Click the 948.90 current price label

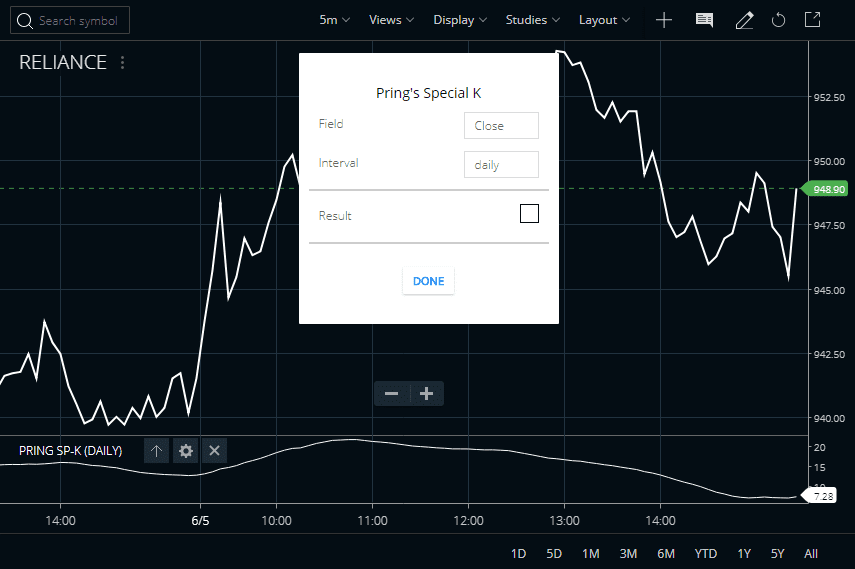pos(826,189)
